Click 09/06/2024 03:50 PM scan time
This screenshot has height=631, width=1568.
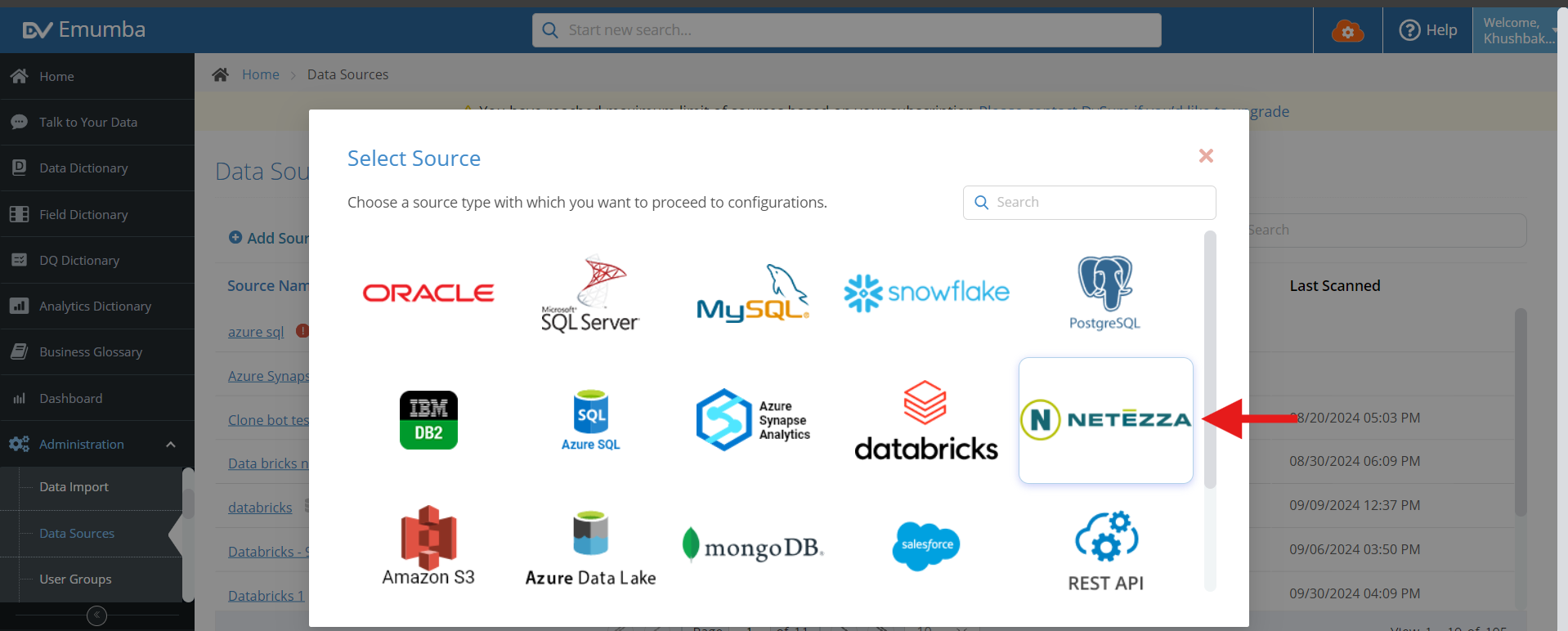pos(1355,550)
